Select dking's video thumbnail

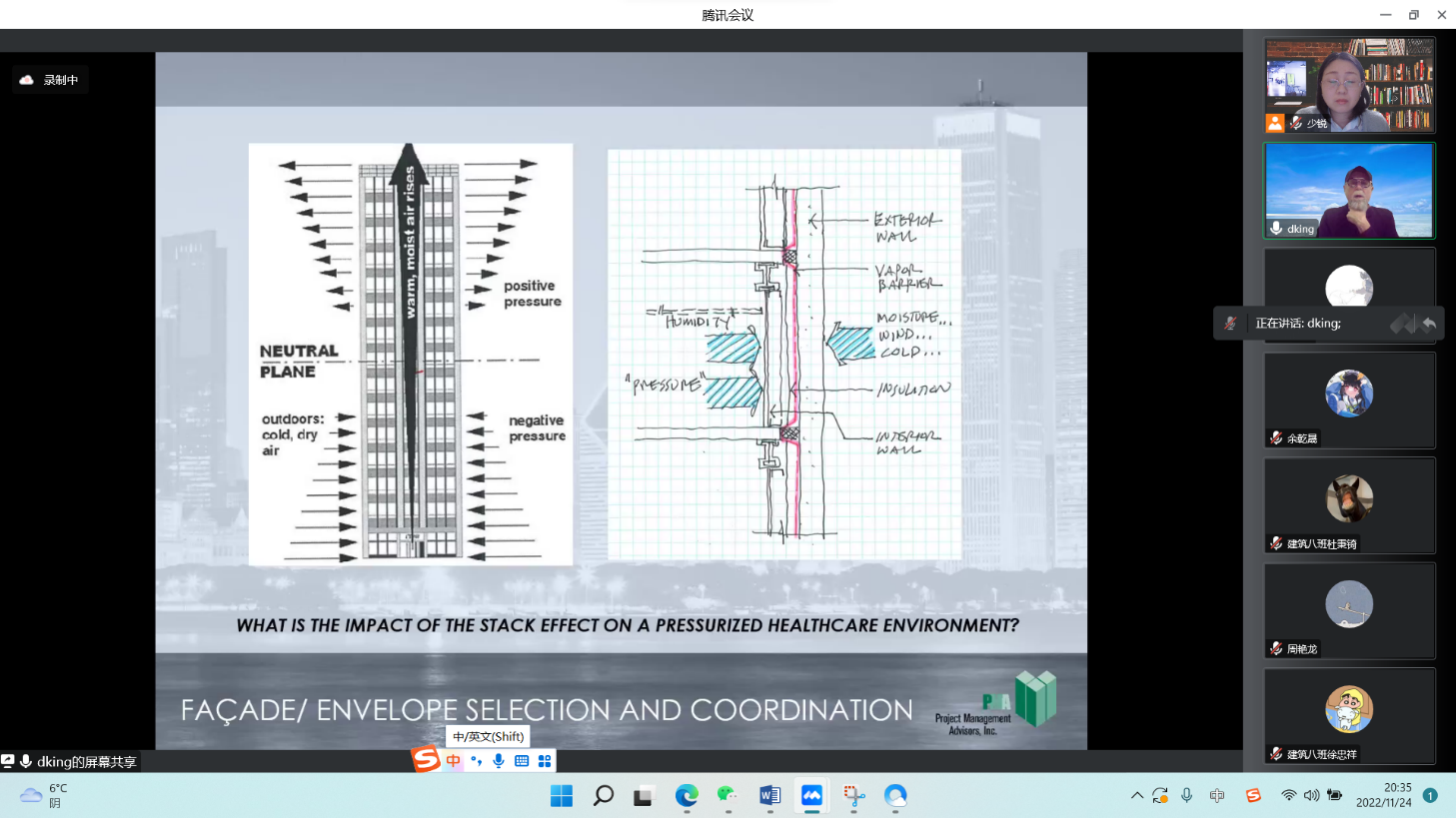tap(1348, 190)
